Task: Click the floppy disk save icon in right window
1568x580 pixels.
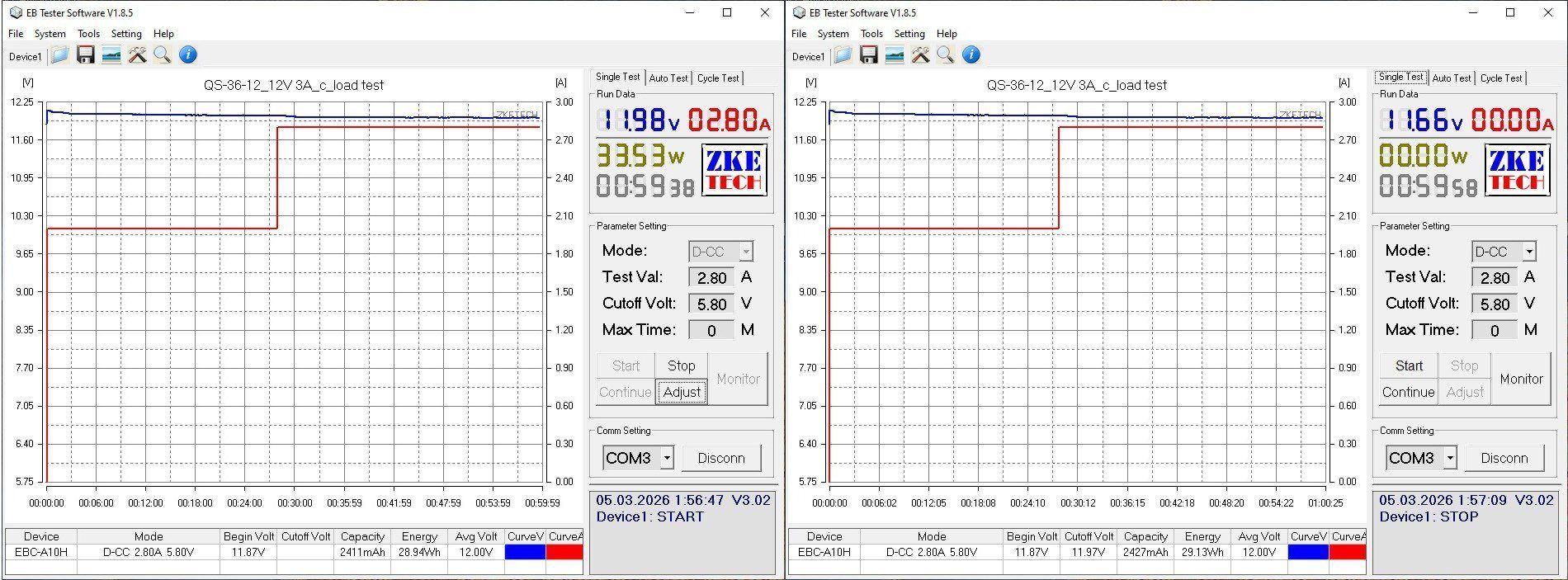Action: (868, 55)
